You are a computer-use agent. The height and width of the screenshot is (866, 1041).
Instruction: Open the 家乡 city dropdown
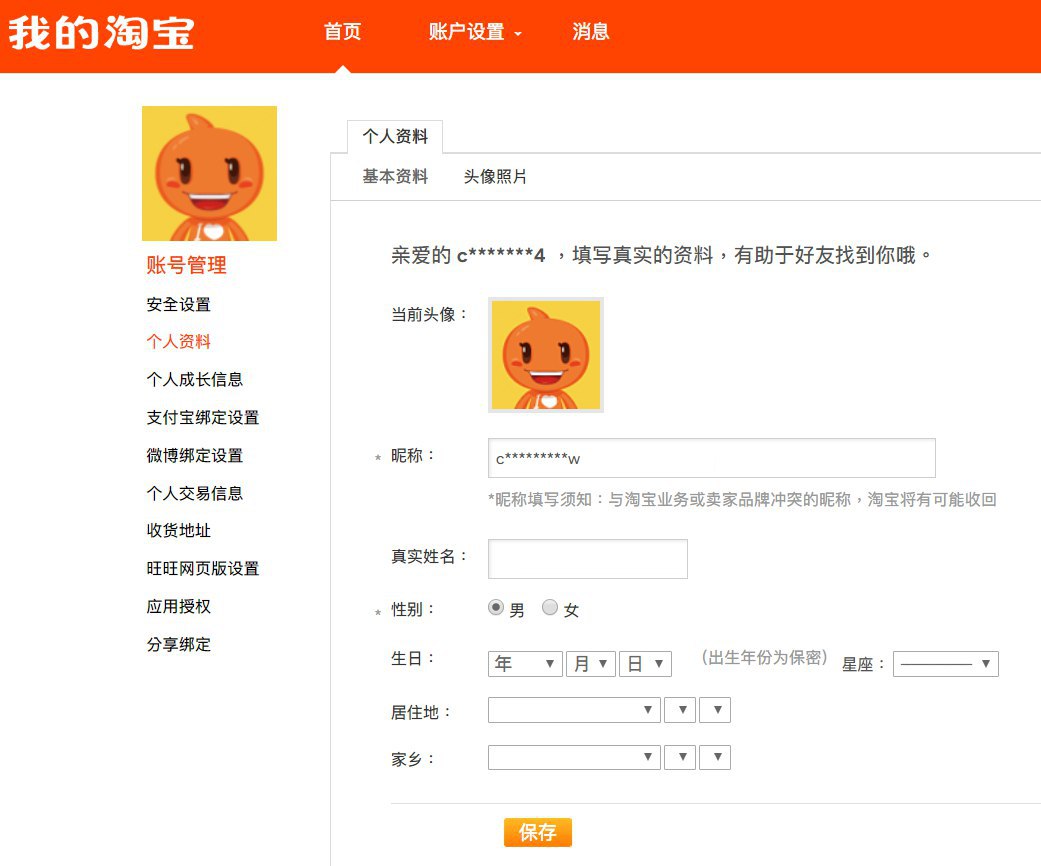click(x=681, y=757)
